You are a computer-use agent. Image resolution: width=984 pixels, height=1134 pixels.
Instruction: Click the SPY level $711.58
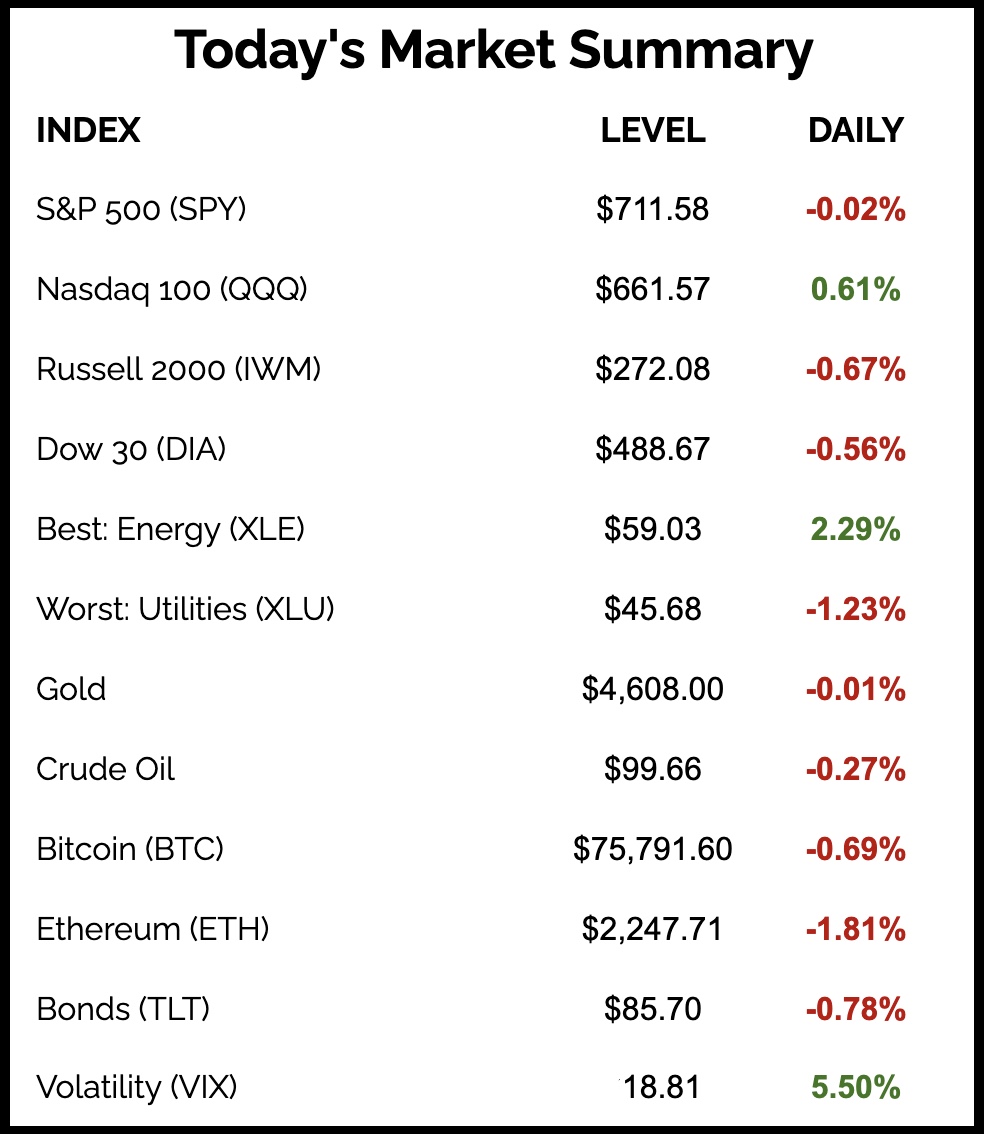652,209
